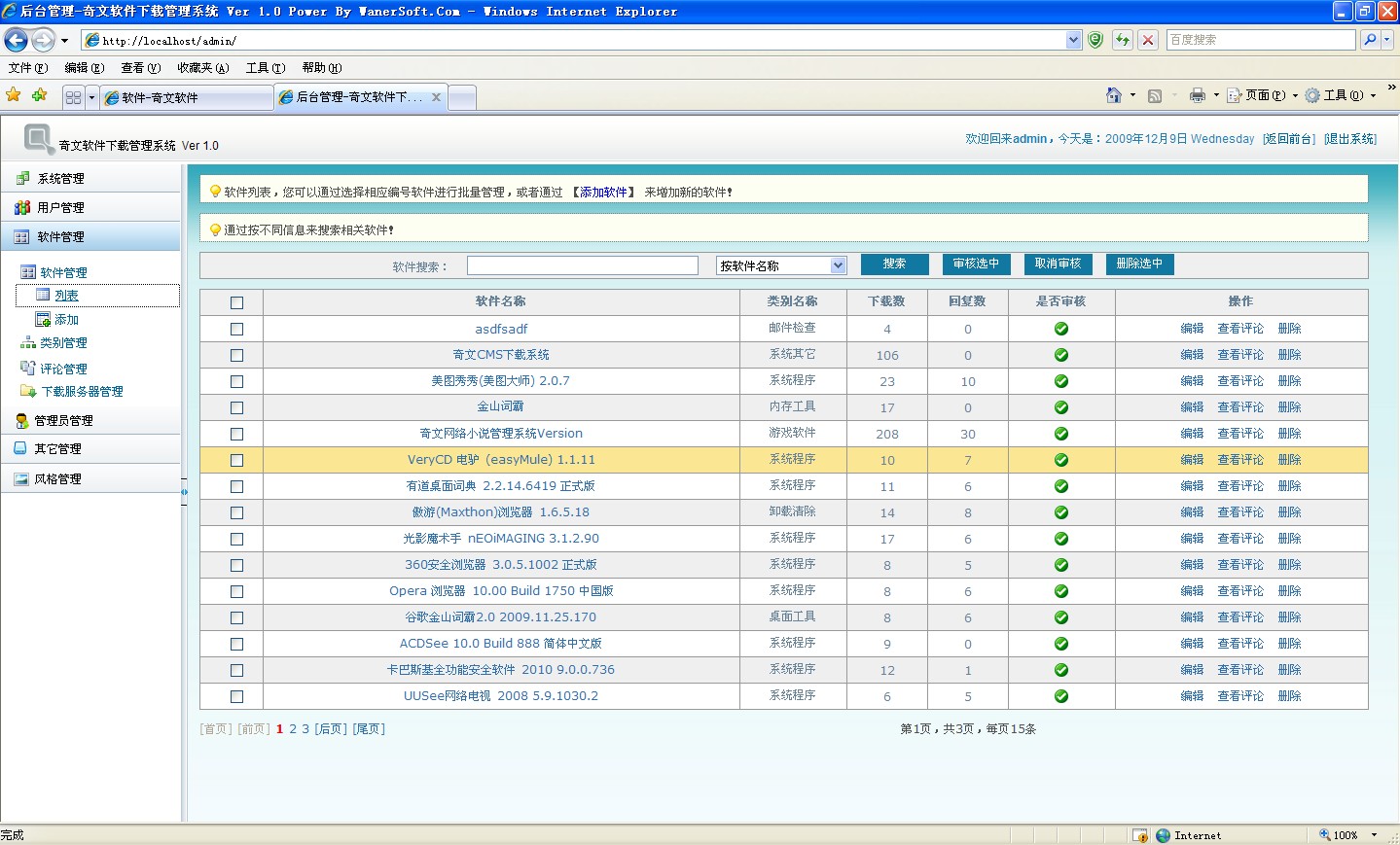Click the Print icon in toolbar
The height and width of the screenshot is (845, 1400).
(x=1198, y=95)
